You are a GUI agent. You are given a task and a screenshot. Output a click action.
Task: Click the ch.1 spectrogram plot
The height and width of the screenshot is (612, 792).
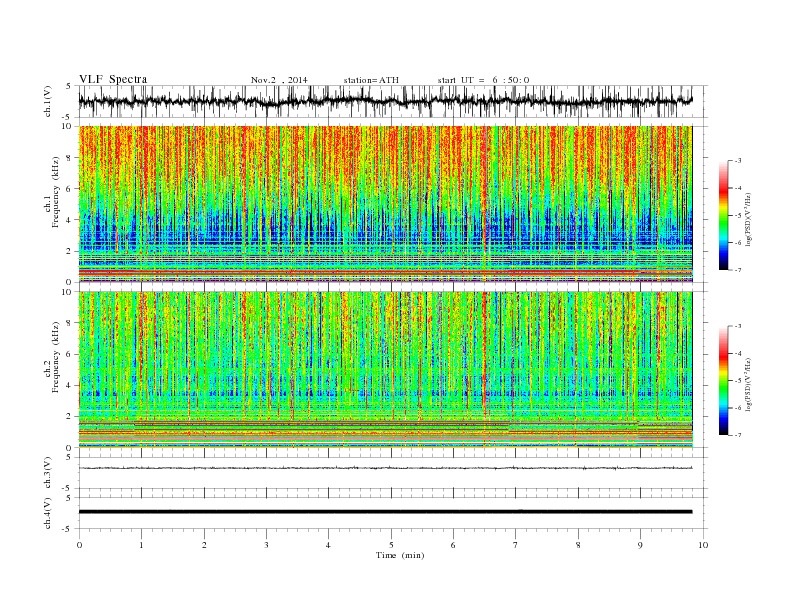pyautogui.click(x=386, y=204)
